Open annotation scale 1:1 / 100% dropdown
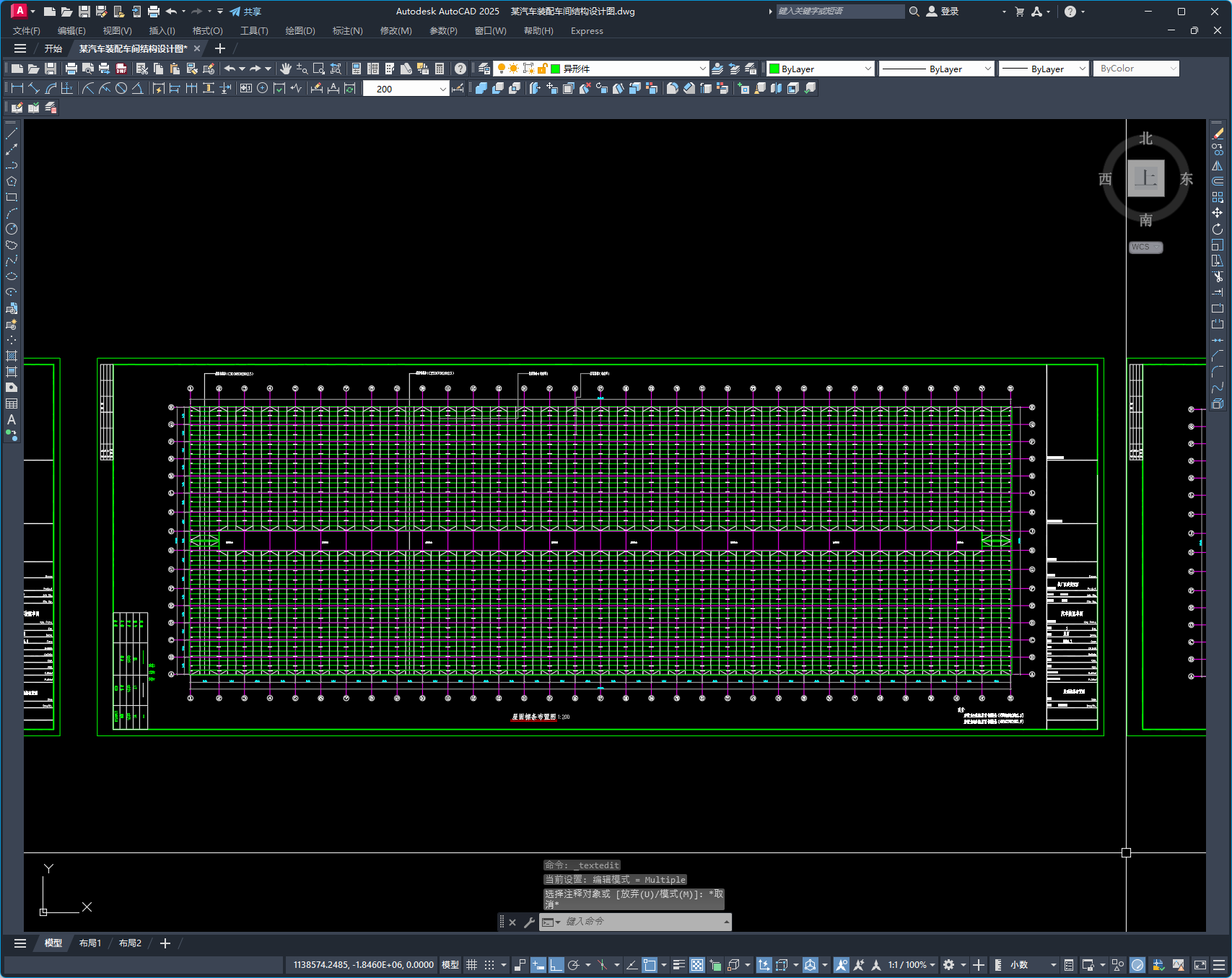The image size is (1232, 978). [912, 965]
